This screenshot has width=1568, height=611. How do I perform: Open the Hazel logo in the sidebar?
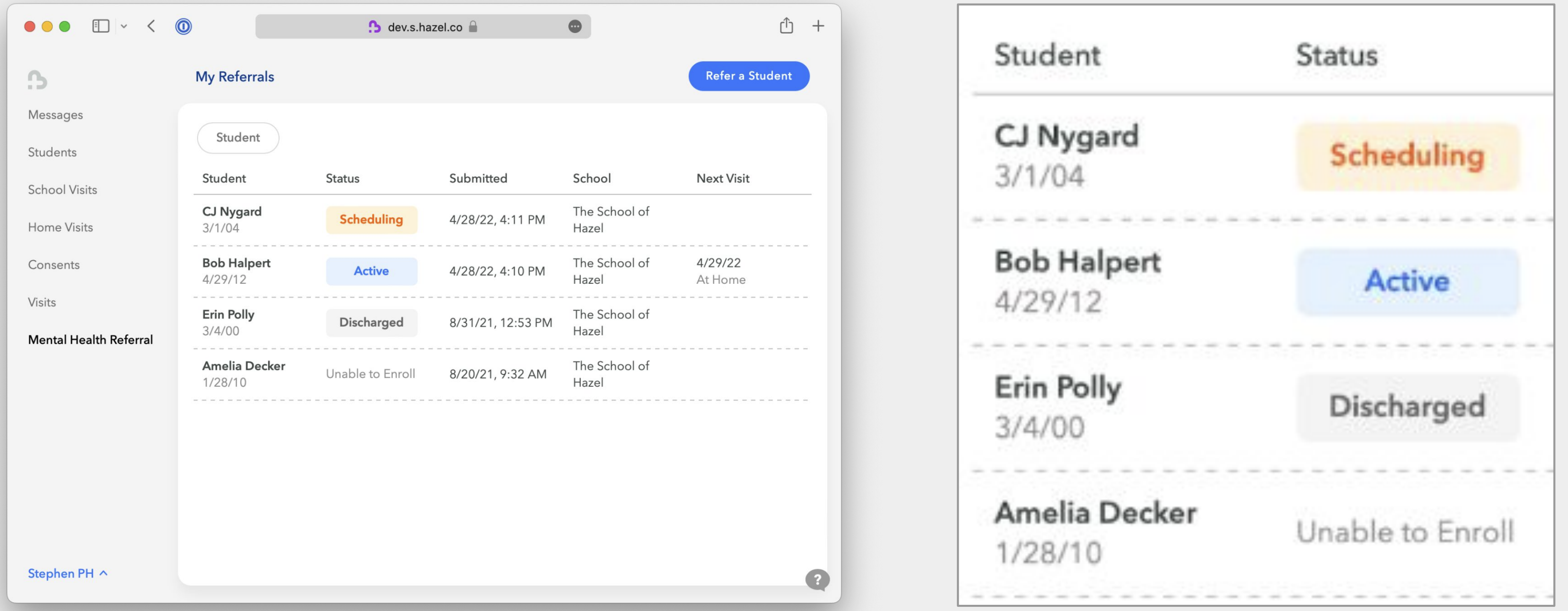pyautogui.click(x=38, y=79)
